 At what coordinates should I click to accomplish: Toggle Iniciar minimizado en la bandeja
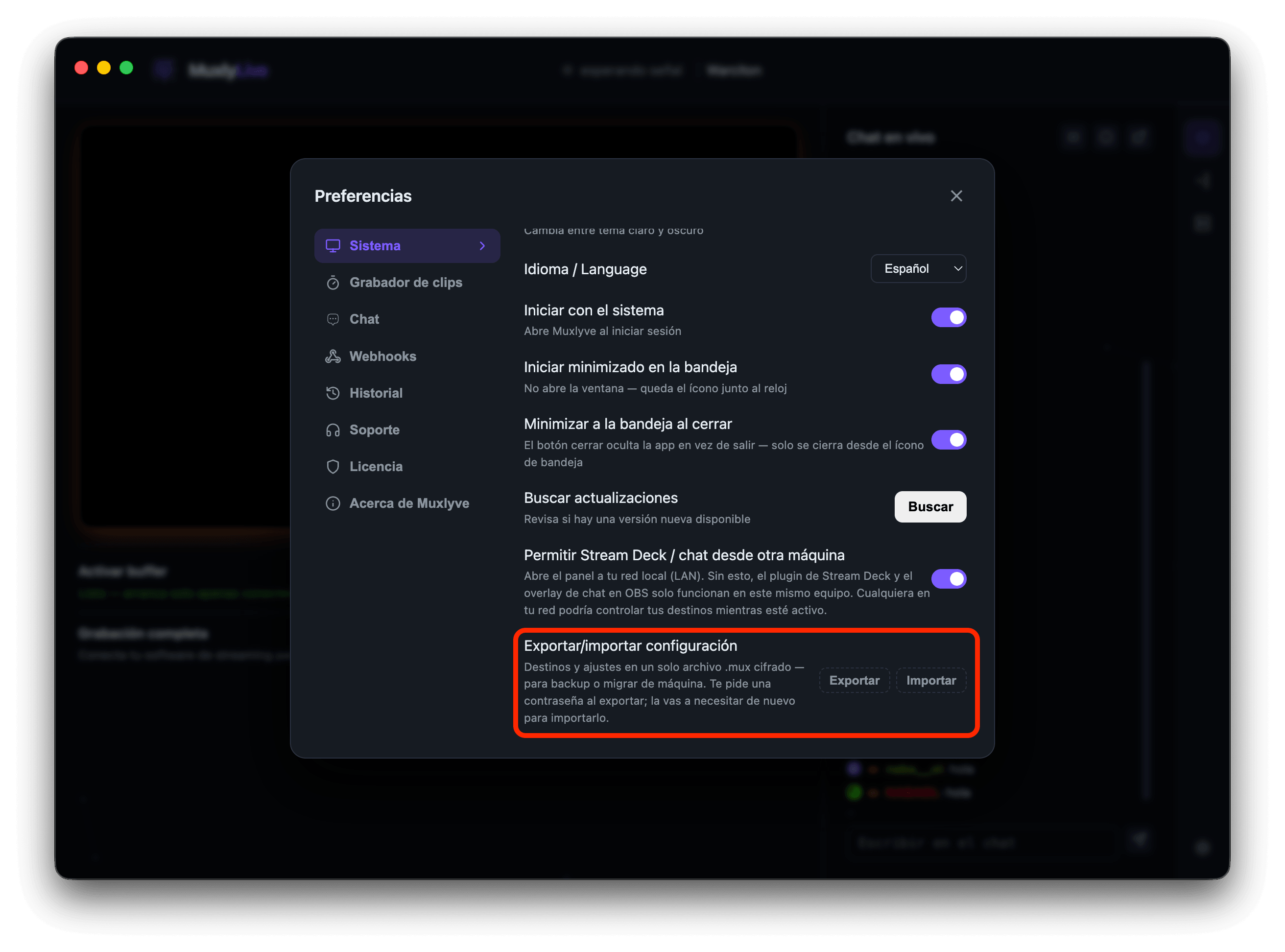[x=949, y=375]
